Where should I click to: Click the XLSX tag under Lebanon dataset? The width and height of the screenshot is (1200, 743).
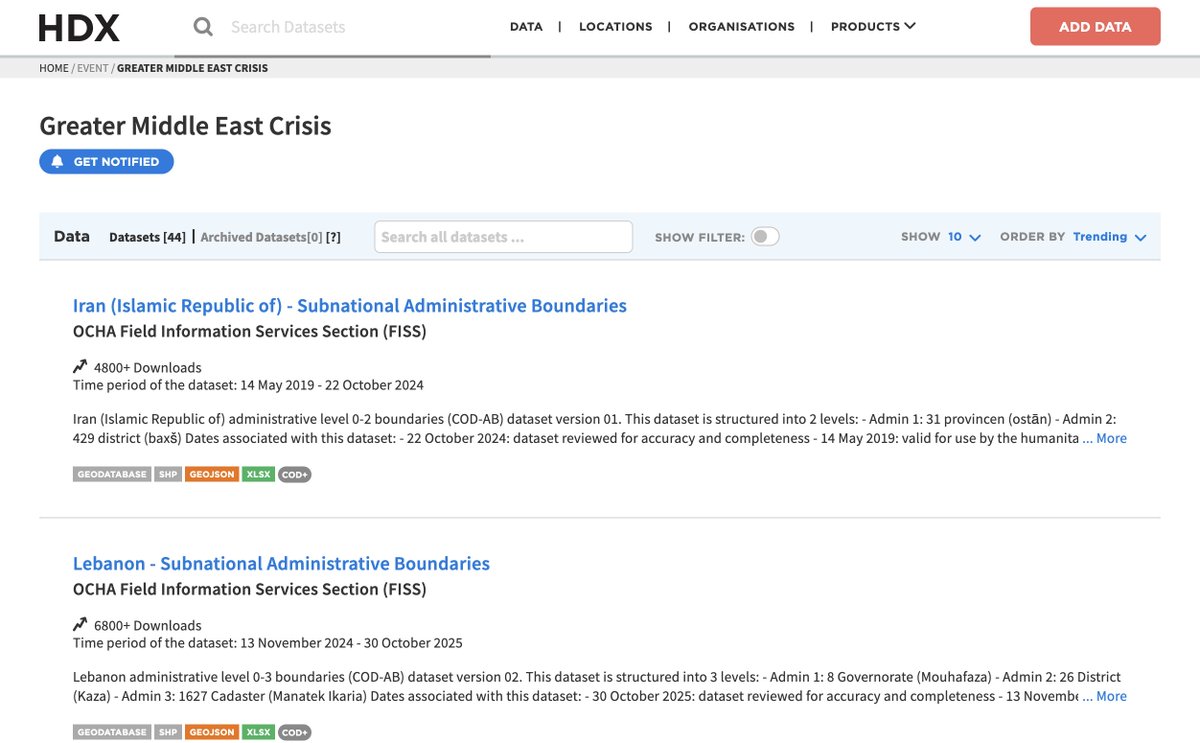click(257, 732)
